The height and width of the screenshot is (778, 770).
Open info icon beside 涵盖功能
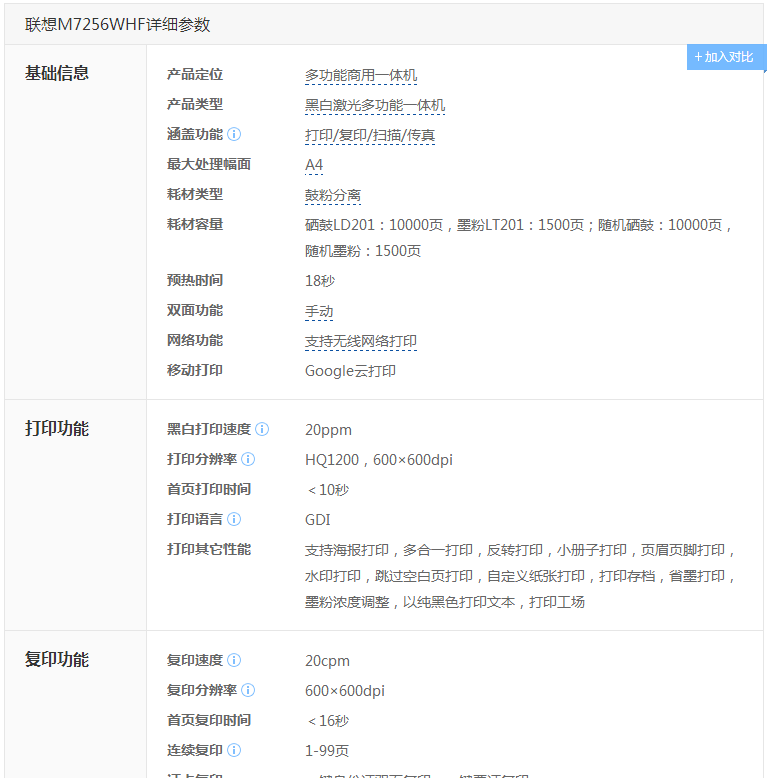click(x=234, y=134)
